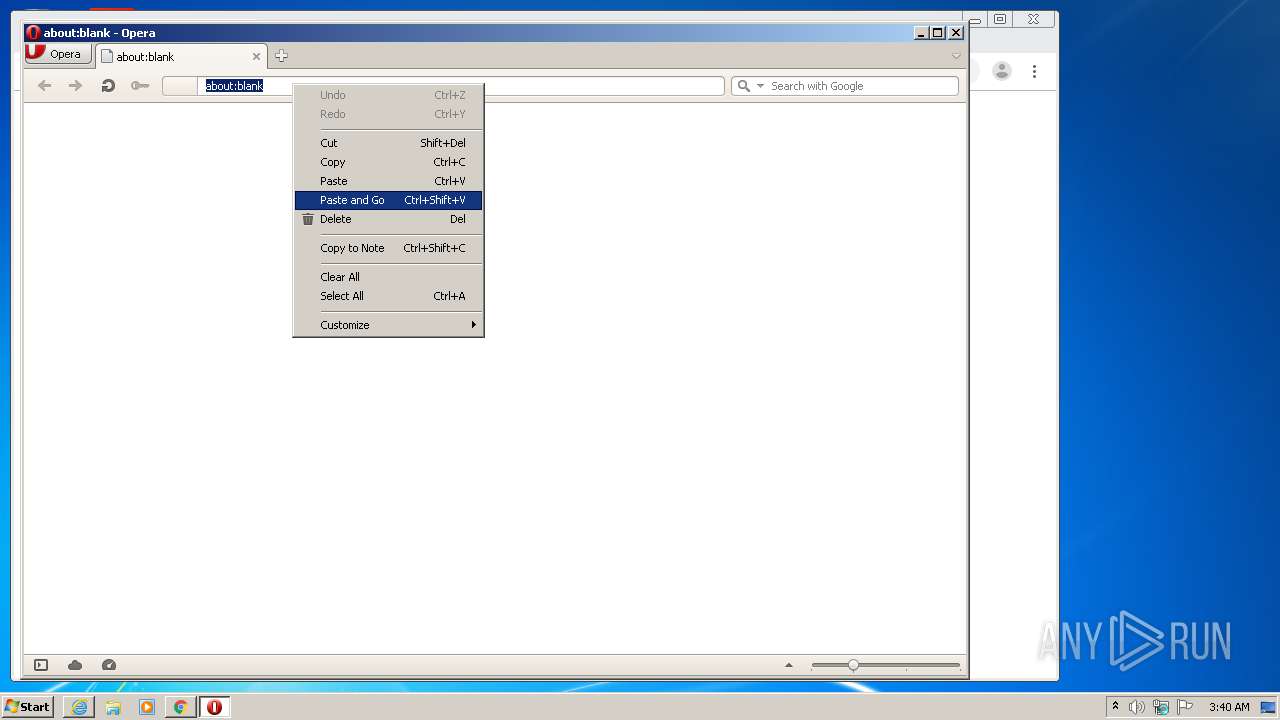Choose Cut from the context menu
Image resolution: width=1280 pixels, height=720 pixels.
pos(388,143)
